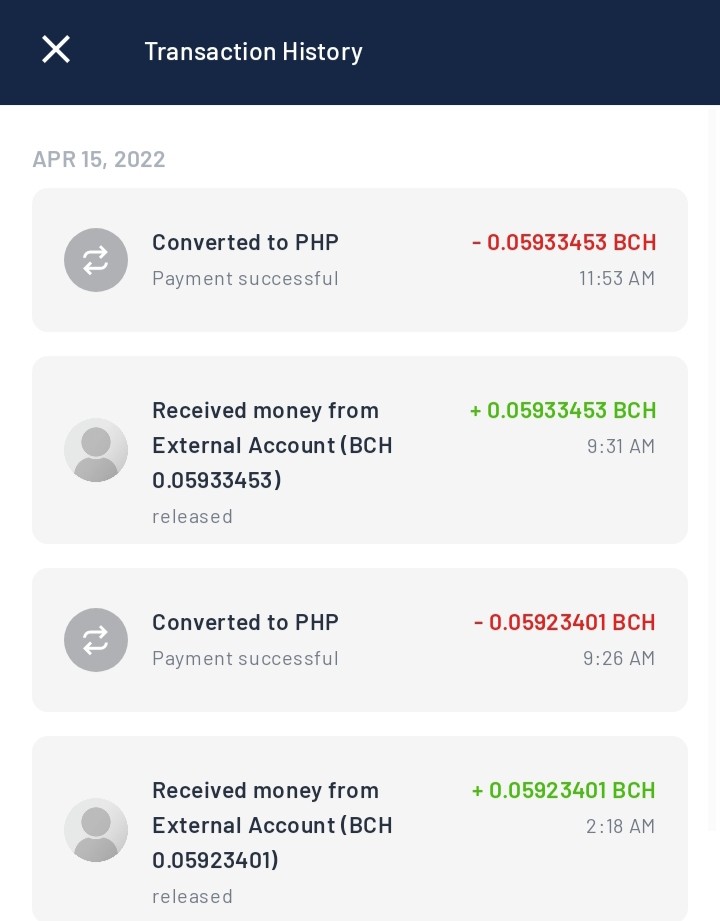
Task: Open received BCH 0.05933453 transaction card
Action: click(360, 450)
